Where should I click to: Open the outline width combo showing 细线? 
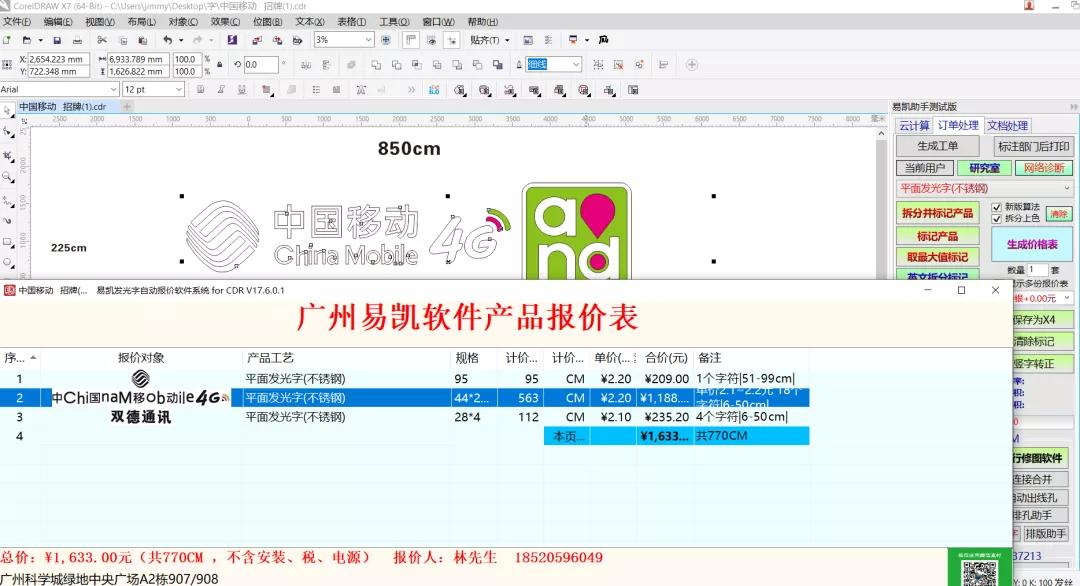pos(575,64)
